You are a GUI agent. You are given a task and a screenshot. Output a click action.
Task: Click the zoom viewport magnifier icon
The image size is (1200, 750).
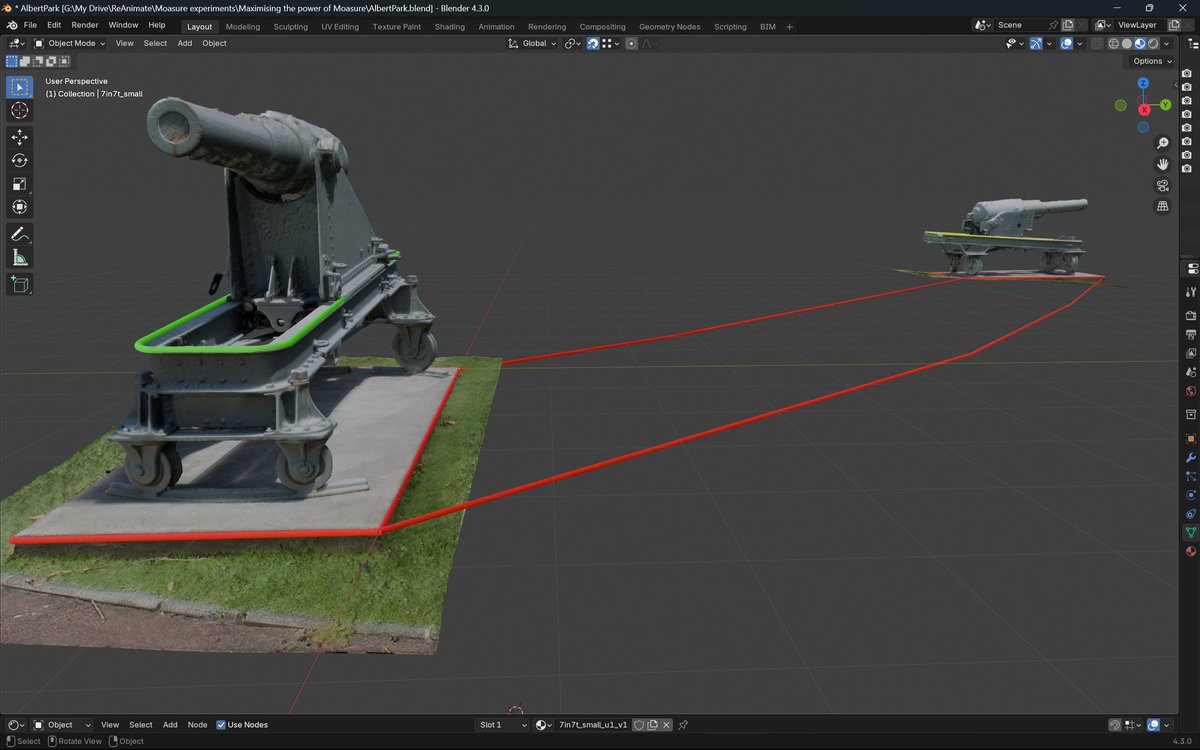point(1162,143)
